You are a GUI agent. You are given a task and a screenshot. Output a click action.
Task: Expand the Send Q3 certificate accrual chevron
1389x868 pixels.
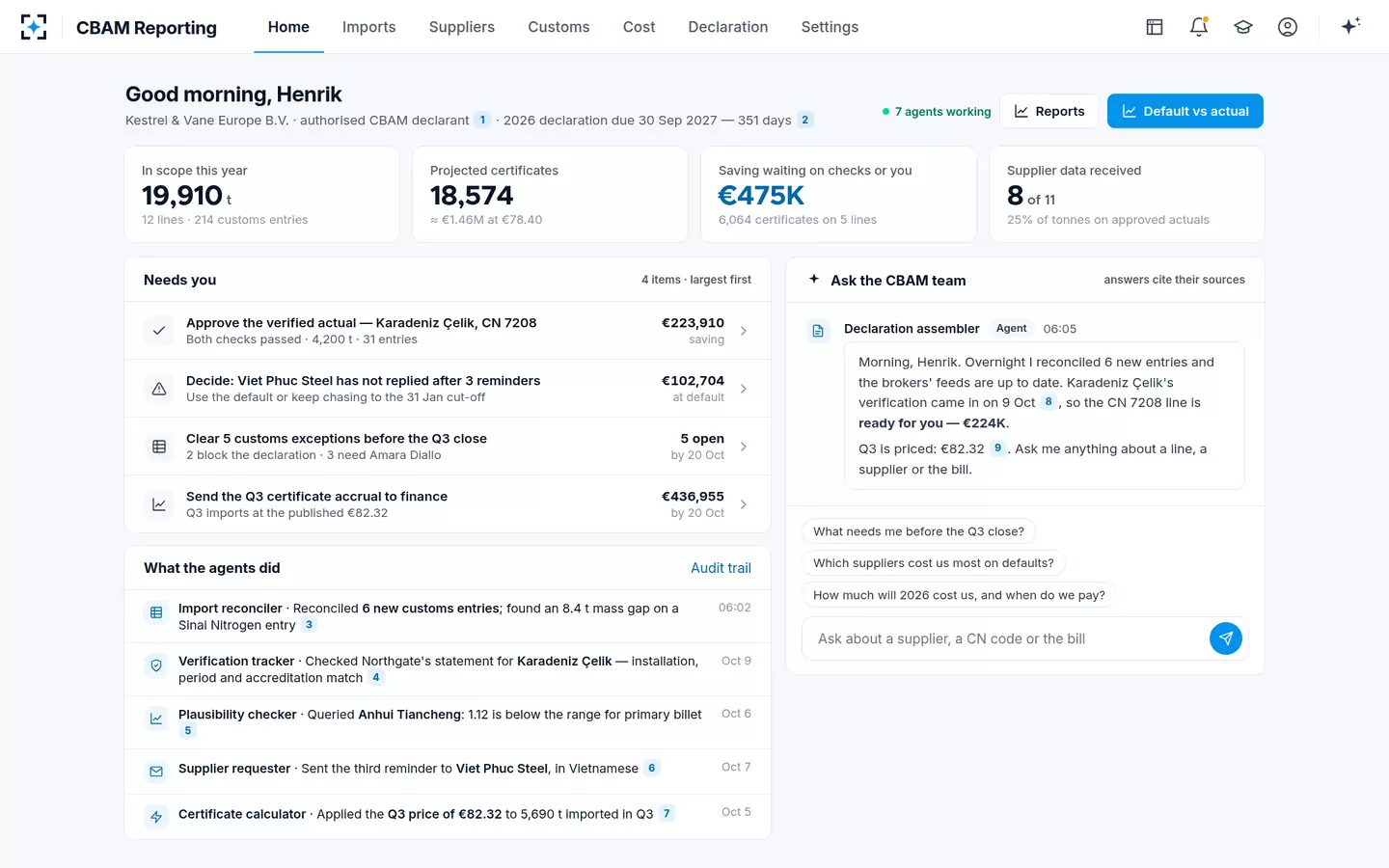pos(744,504)
